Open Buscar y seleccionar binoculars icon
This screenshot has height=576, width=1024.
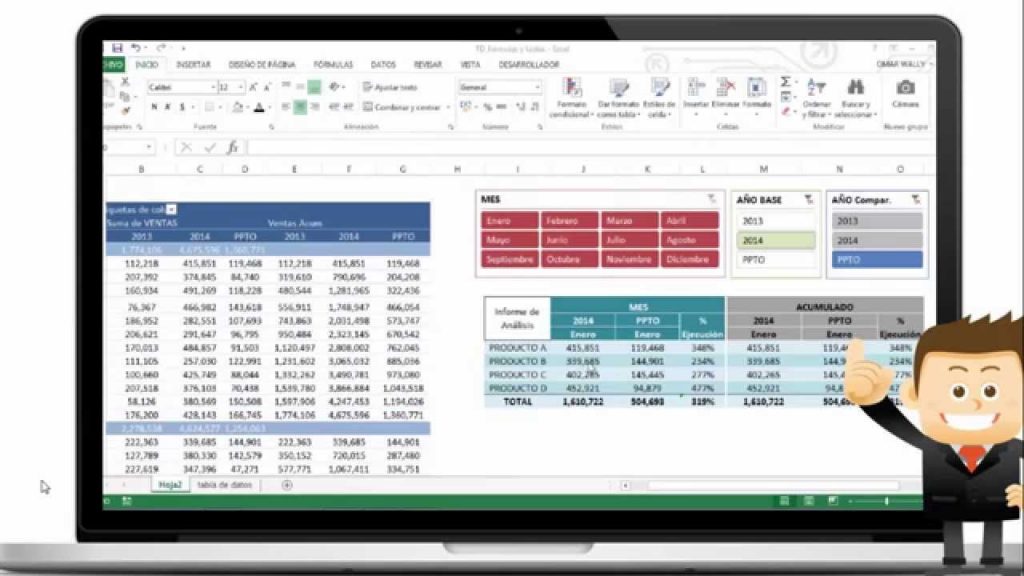point(855,87)
